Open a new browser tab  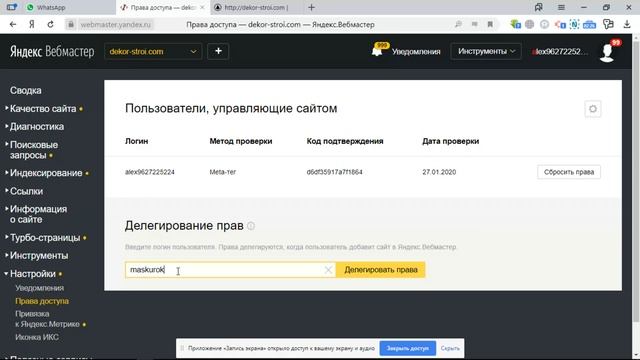pos(311,7)
